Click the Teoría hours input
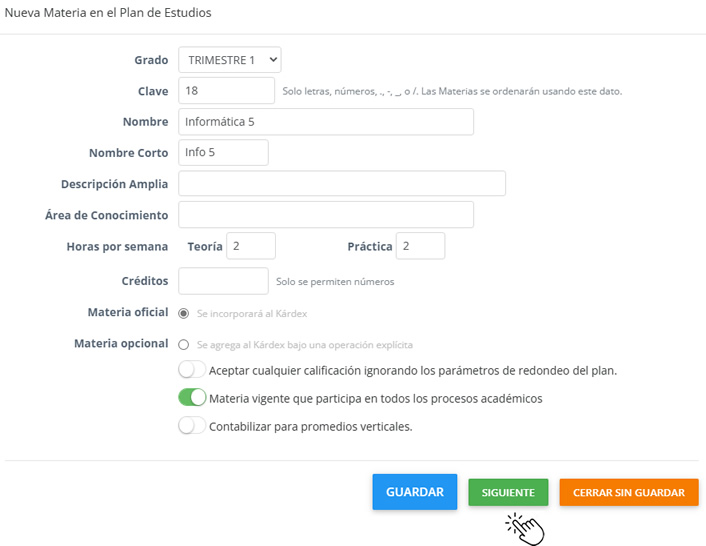Image resolution: width=706 pixels, height=546 pixels. 251,246
